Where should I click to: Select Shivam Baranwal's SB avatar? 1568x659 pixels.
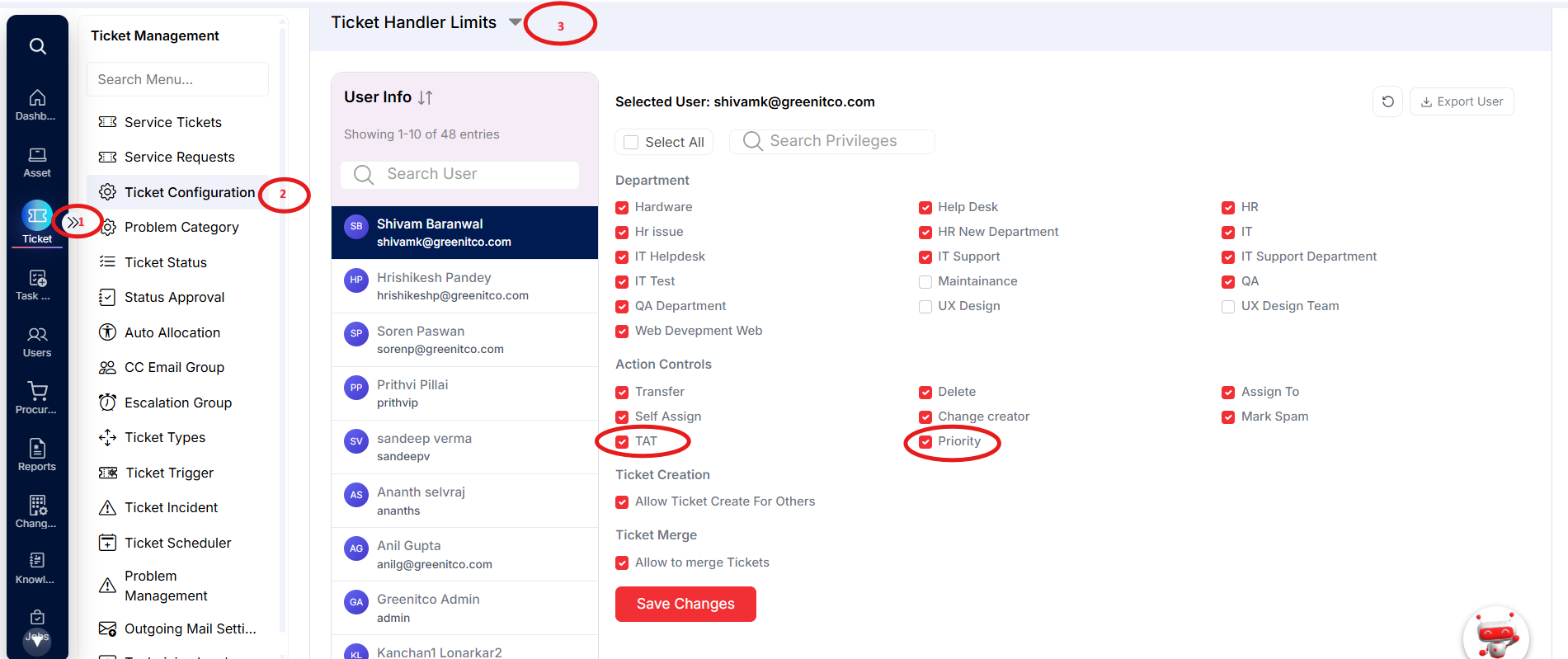coord(356,226)
